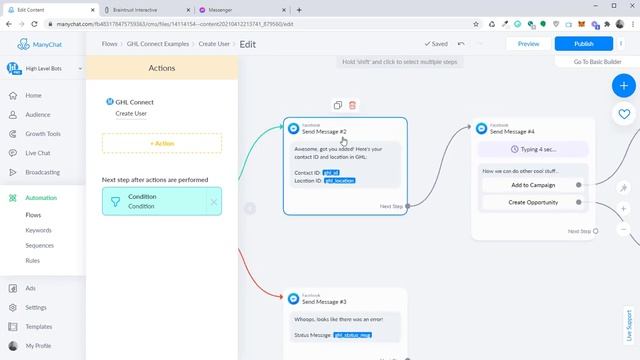Click the heart favorites icon

point(624,114)
